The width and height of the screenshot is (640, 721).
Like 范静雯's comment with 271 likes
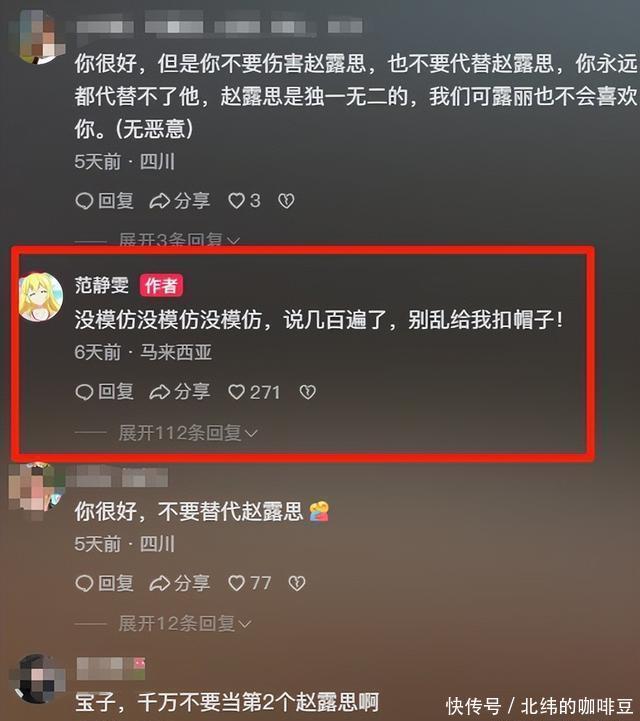(x=254, y=392)
